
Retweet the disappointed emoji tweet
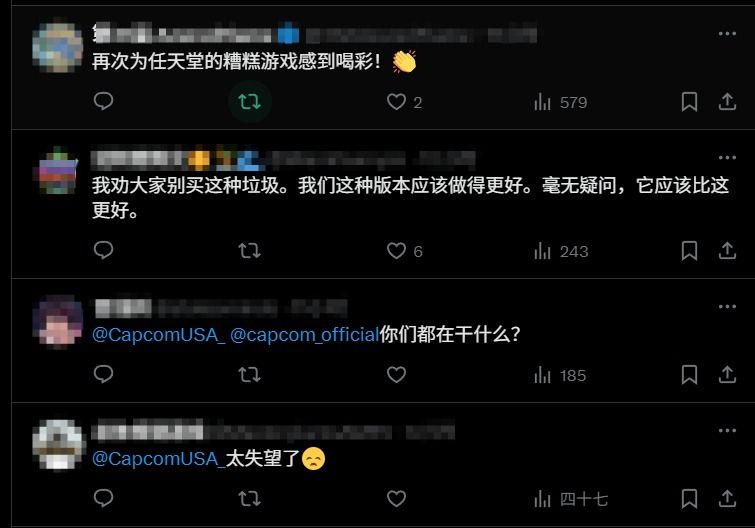(249, 499)
